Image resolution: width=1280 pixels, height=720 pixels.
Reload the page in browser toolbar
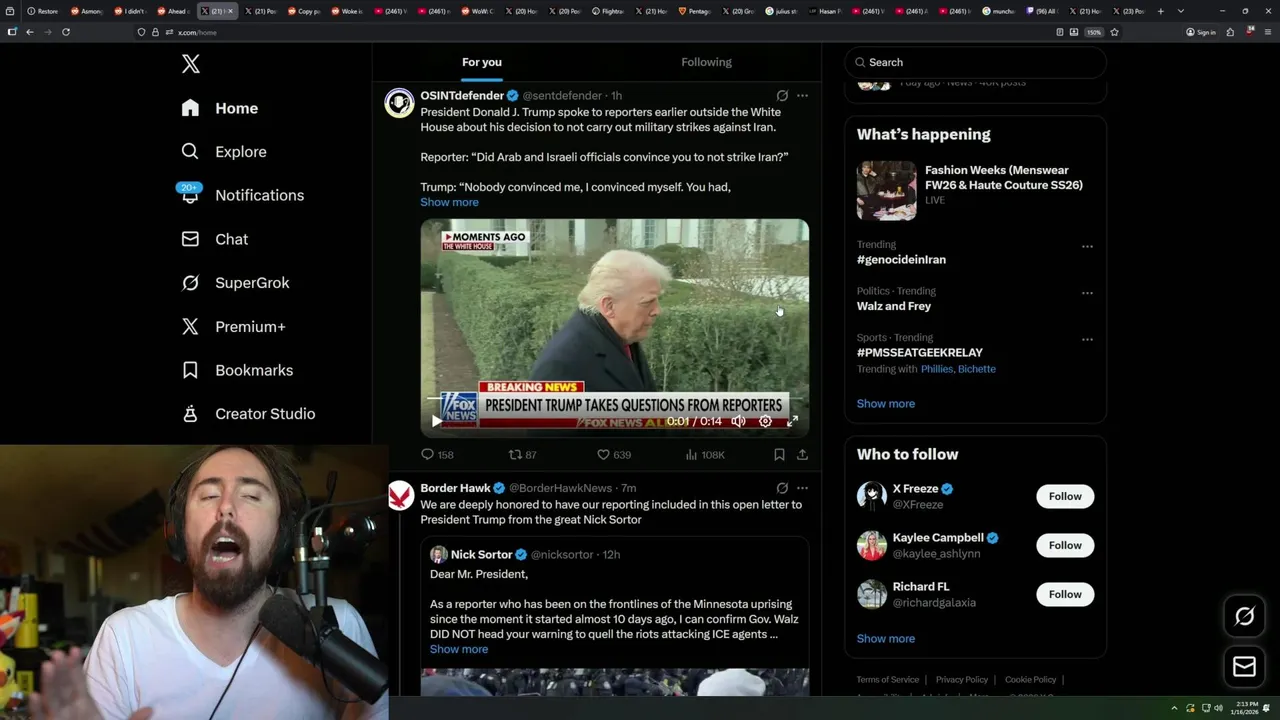click(x=66, y=32)
